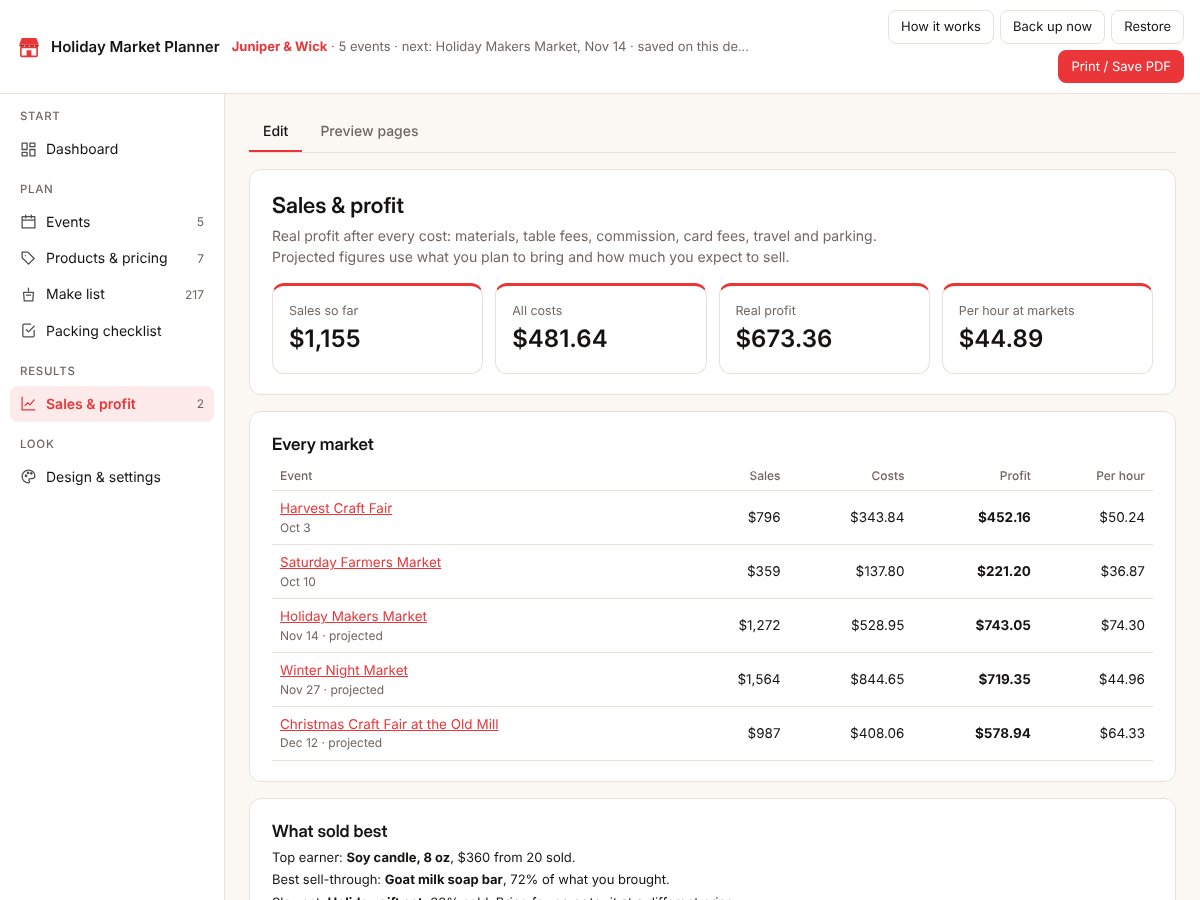The width and height of the screenshot is (1200, 900).
Task: Click the Back up now button
Action: tap(1052, 27)
